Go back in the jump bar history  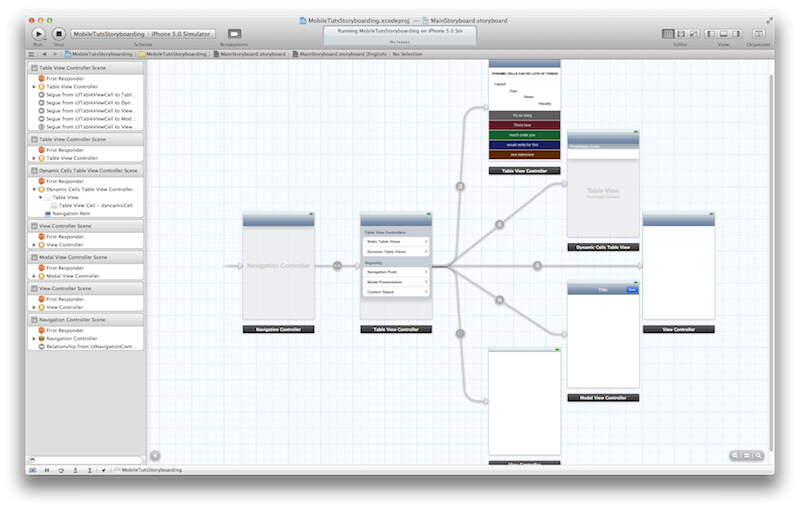point(44,54)
